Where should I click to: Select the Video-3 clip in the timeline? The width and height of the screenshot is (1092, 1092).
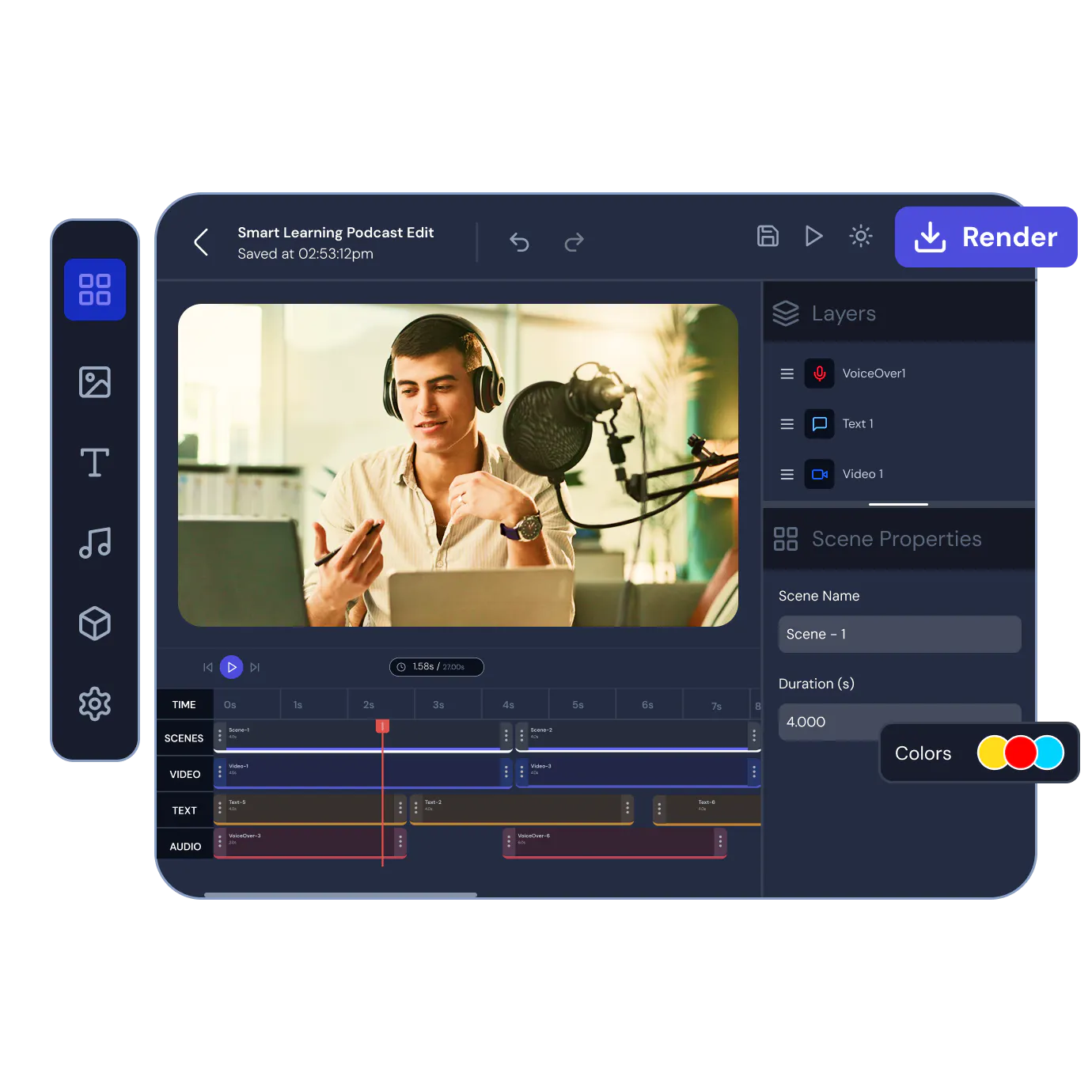click(x=638, y=772)
